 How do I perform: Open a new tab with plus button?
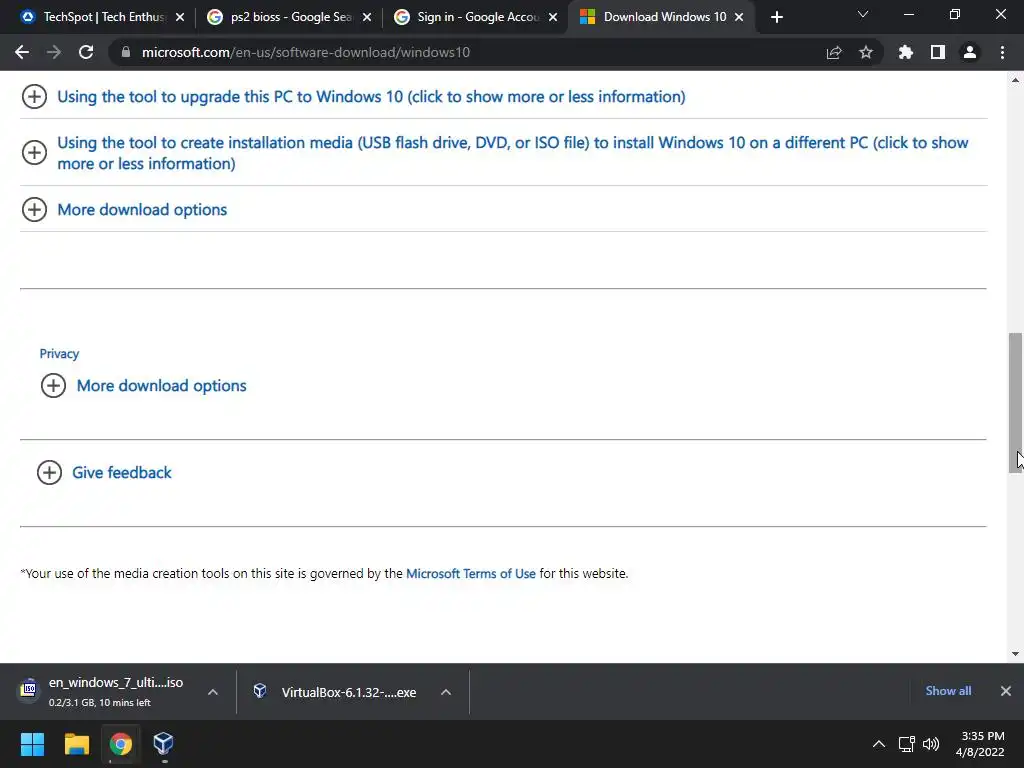click(776, 17)
